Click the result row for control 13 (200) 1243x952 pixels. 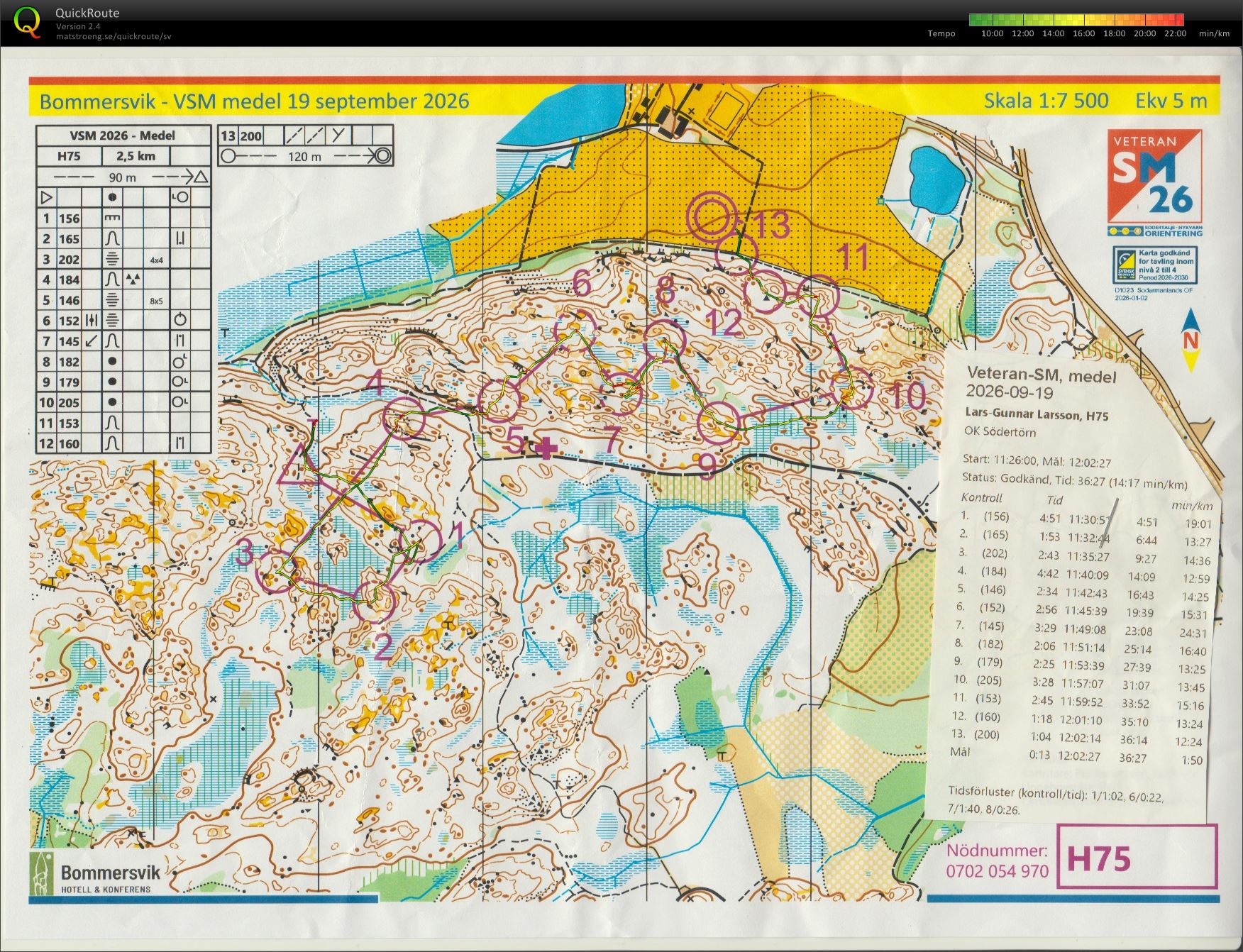click(1078, 738)
